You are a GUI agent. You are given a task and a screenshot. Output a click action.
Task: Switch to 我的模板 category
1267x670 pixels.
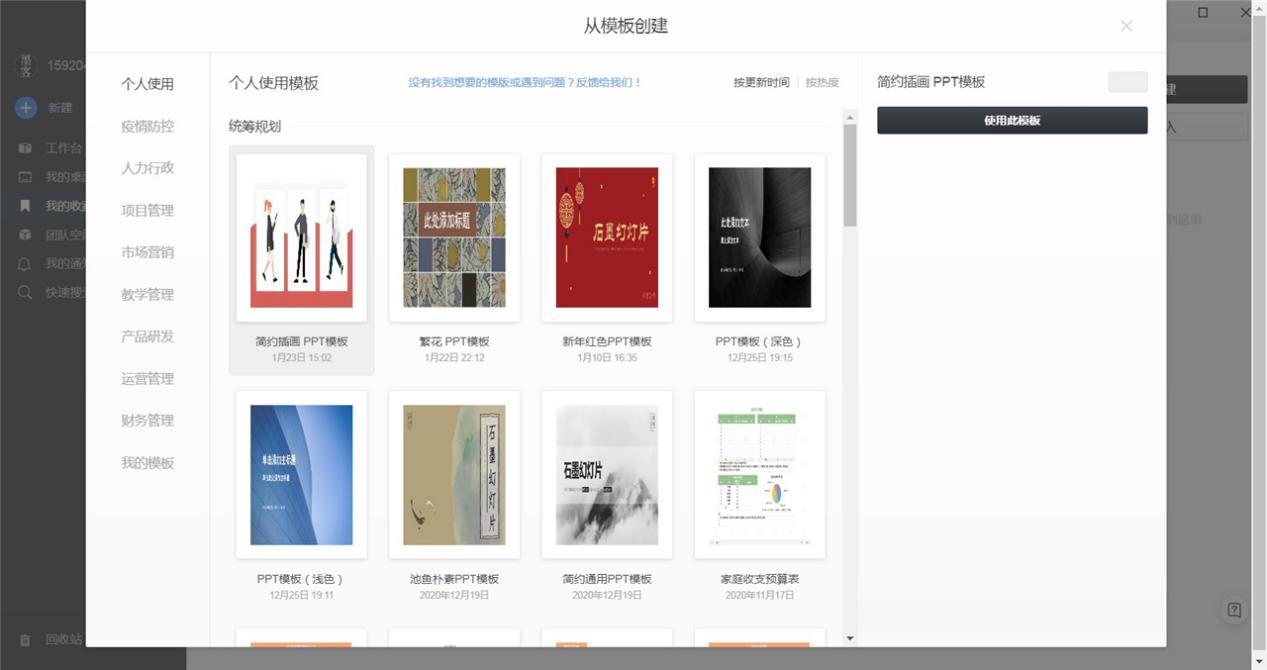147,463
